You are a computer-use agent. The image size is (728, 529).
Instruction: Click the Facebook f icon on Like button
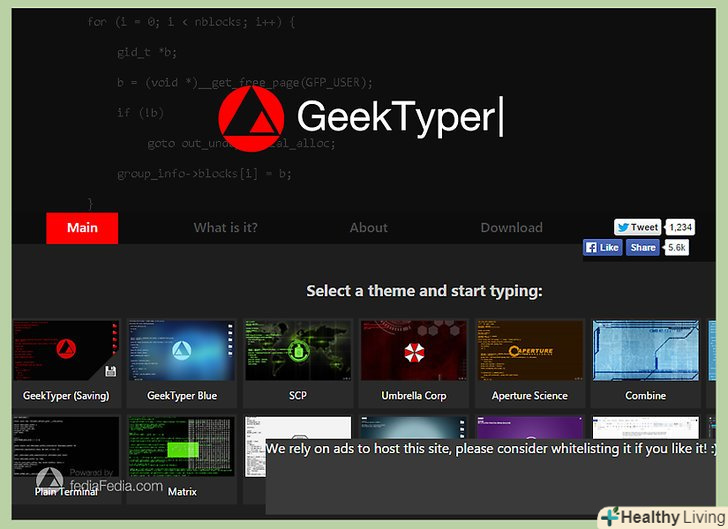coord(591,248)
